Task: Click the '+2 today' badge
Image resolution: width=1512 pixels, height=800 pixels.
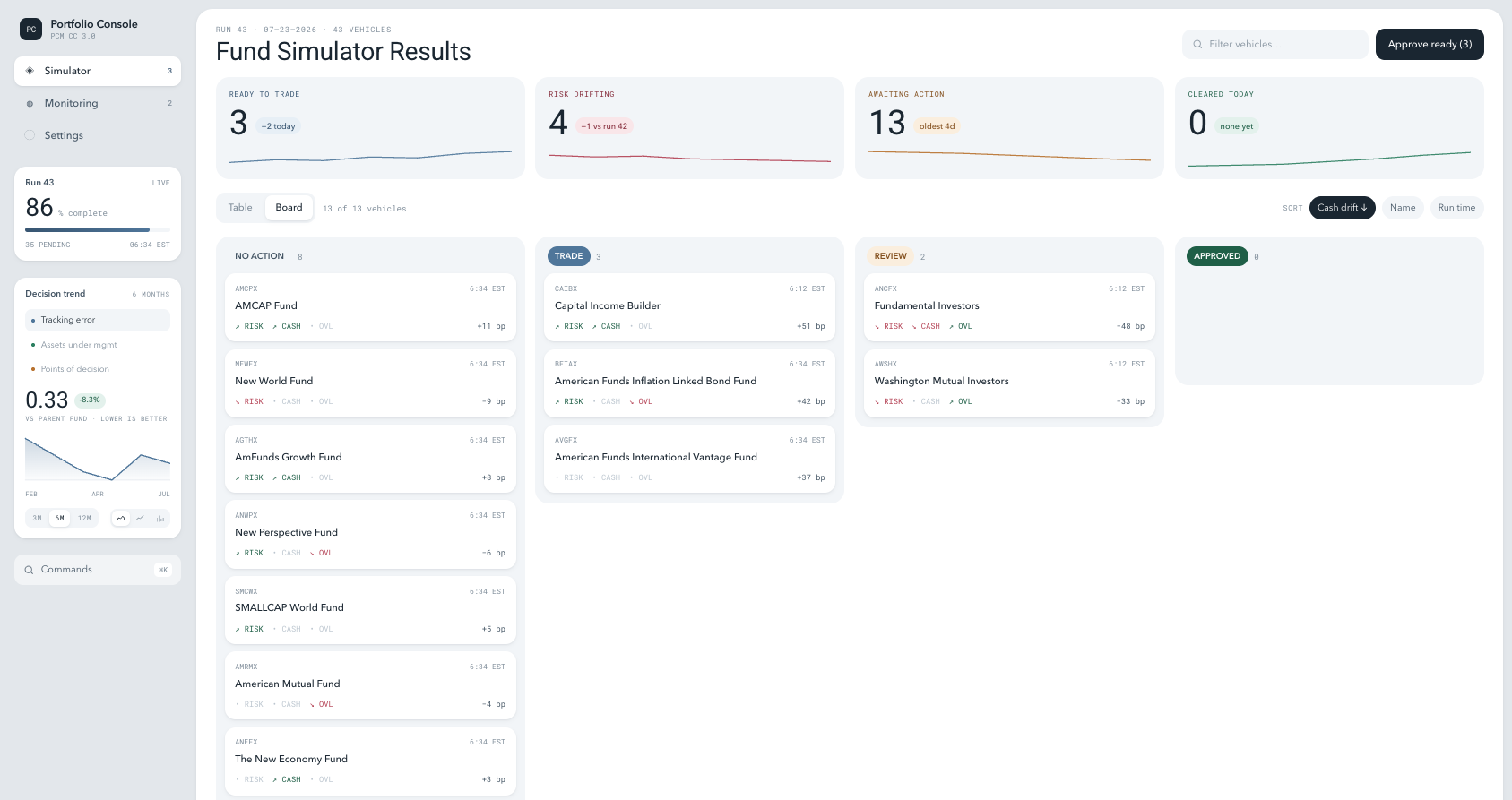Action: coord(278,126)
